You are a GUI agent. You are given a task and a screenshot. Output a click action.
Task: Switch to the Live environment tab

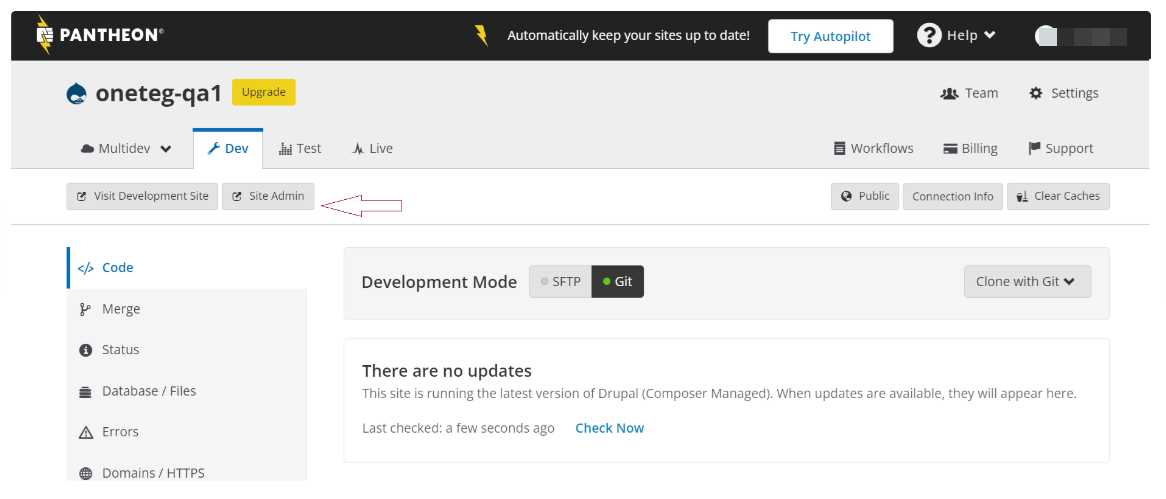(x=372, y=148)
